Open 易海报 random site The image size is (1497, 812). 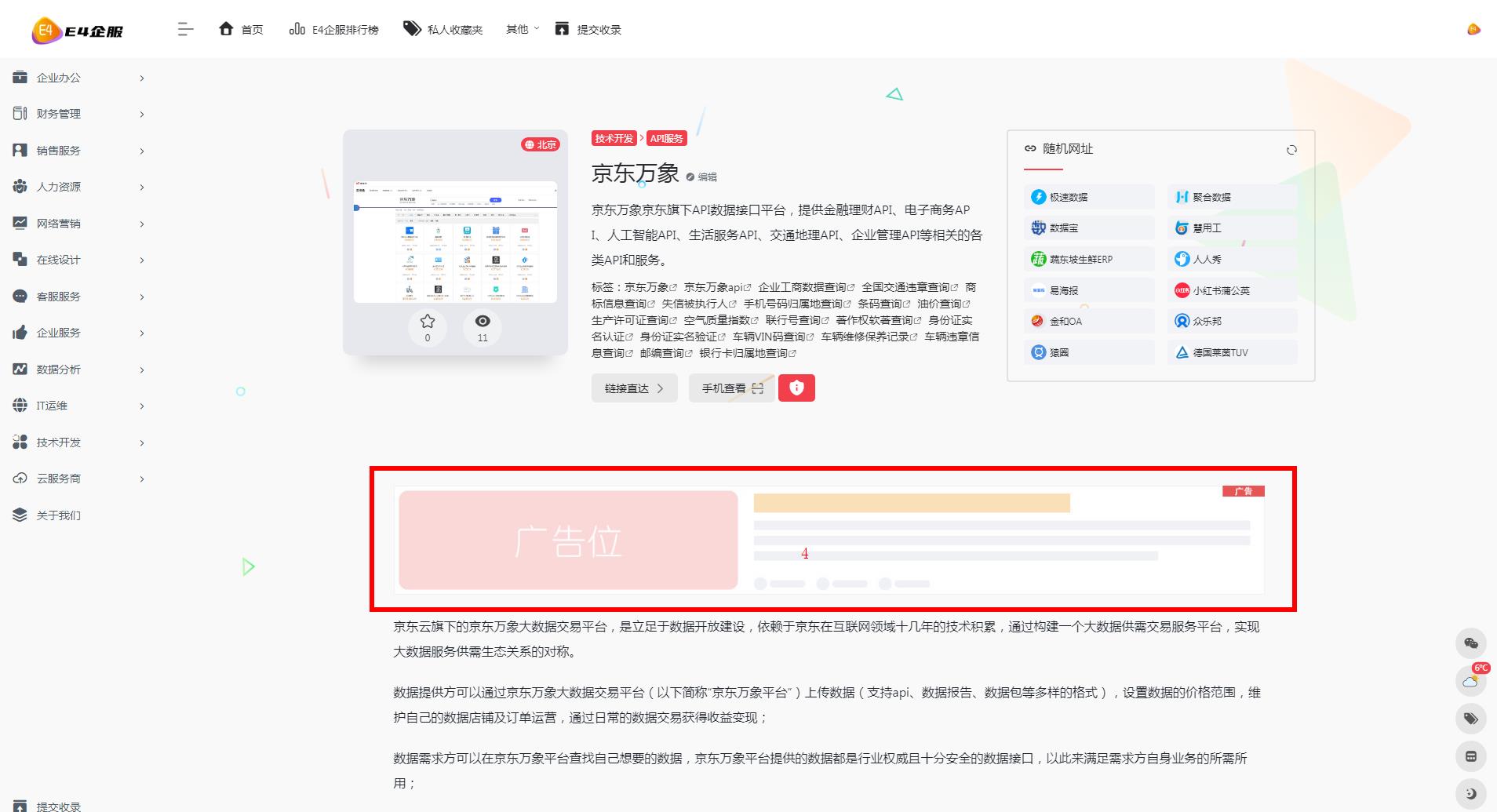click(x=1089, y=290)
